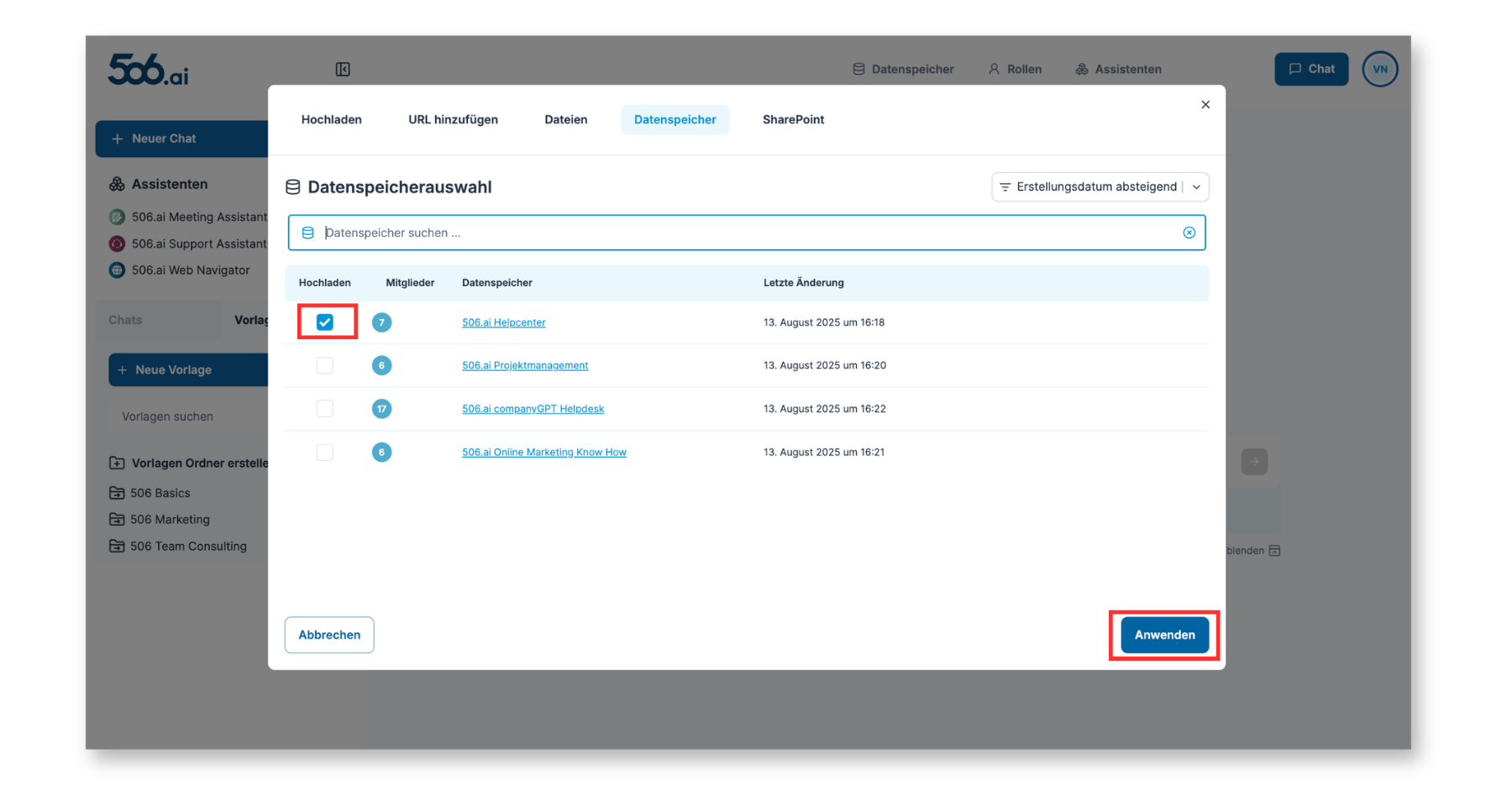The height and width of the screenshot is (806, 1512).
Task: Click the sidebar collapse icon
Action: 343,69
